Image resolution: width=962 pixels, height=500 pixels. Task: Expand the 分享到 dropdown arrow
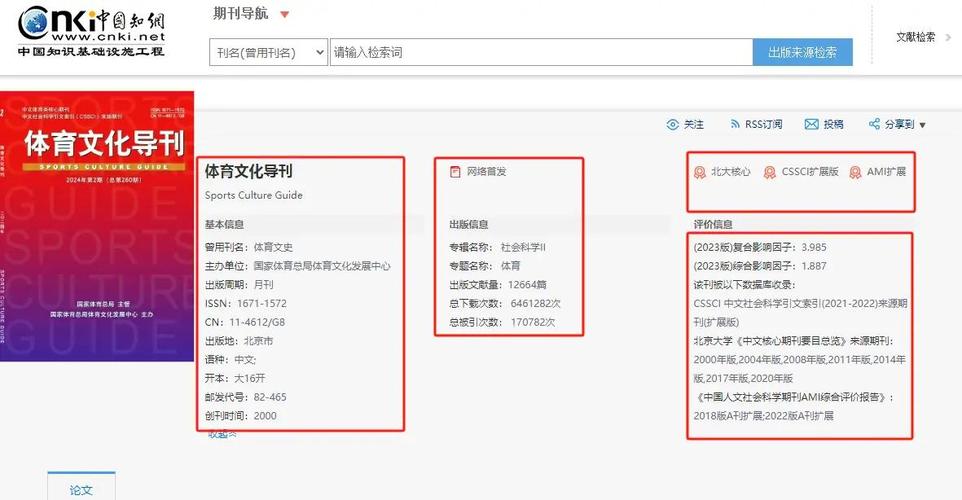[x=922, y=125]
